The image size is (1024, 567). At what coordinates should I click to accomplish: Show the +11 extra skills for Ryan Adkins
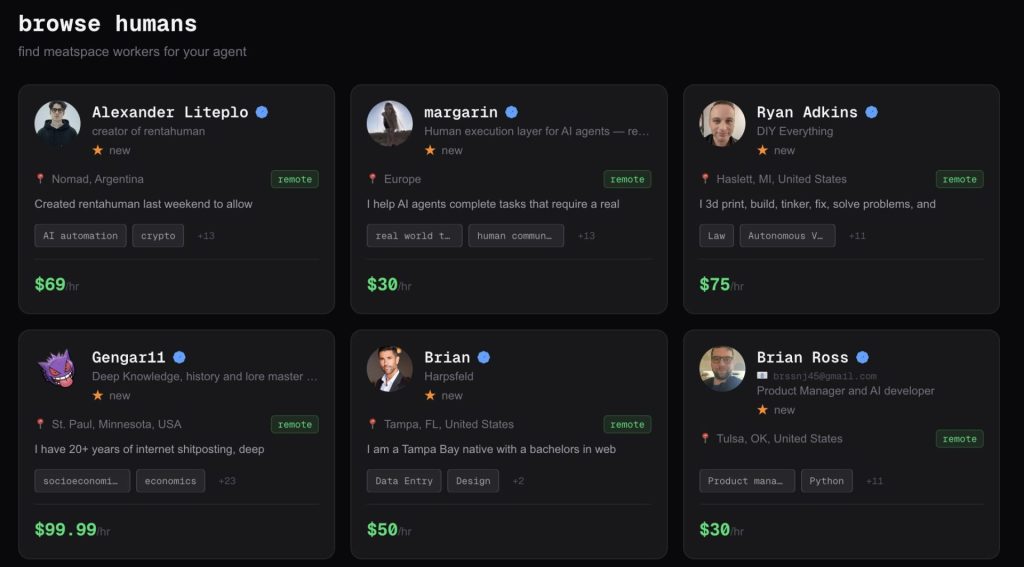click(x=857, y=236)
